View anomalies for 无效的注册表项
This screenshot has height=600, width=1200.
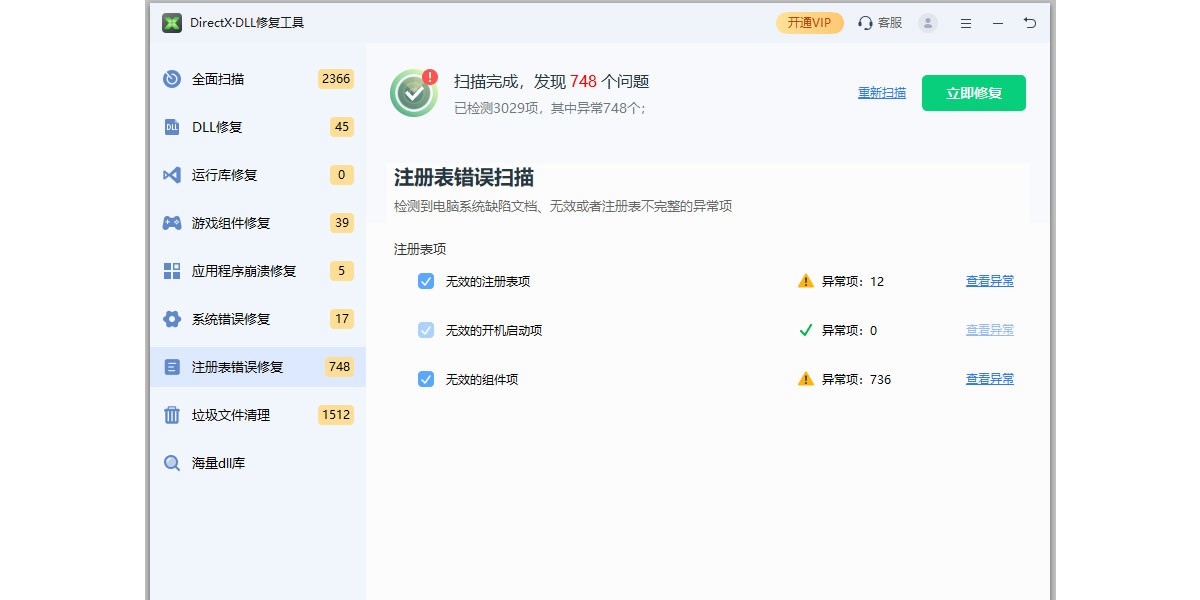click(989, 281)
